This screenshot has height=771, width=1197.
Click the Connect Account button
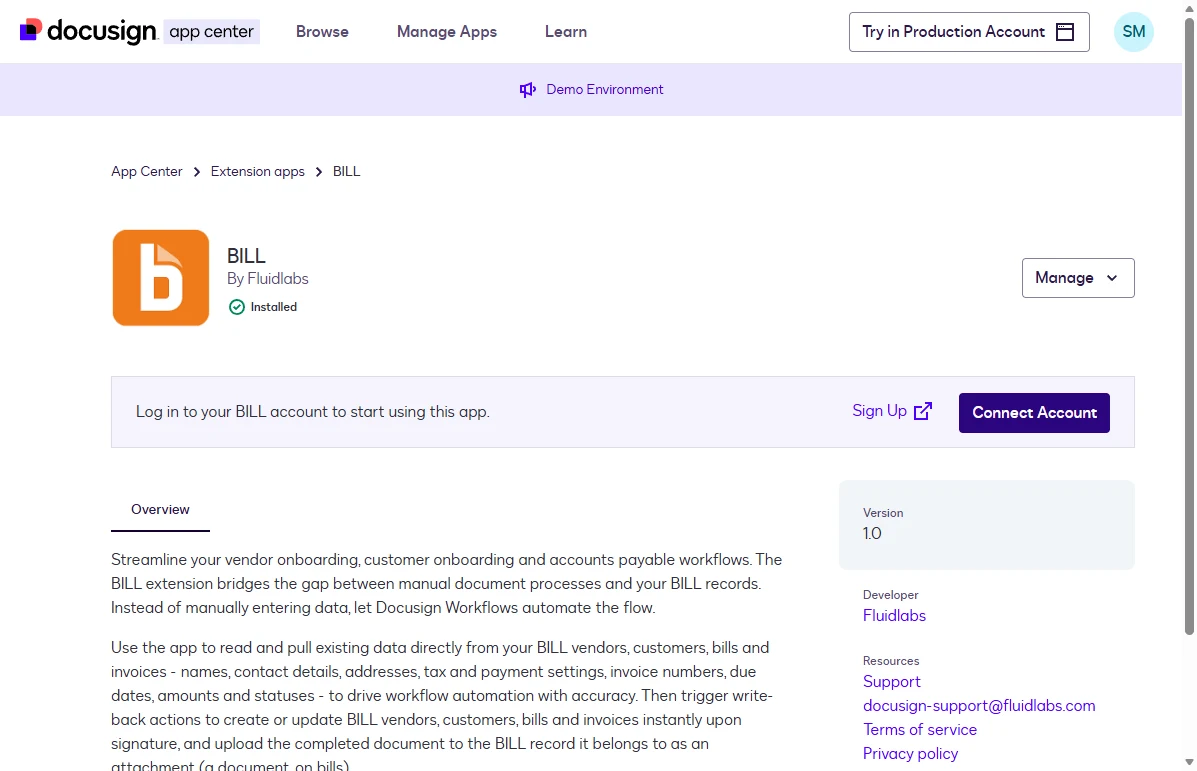coord(1034,413)
